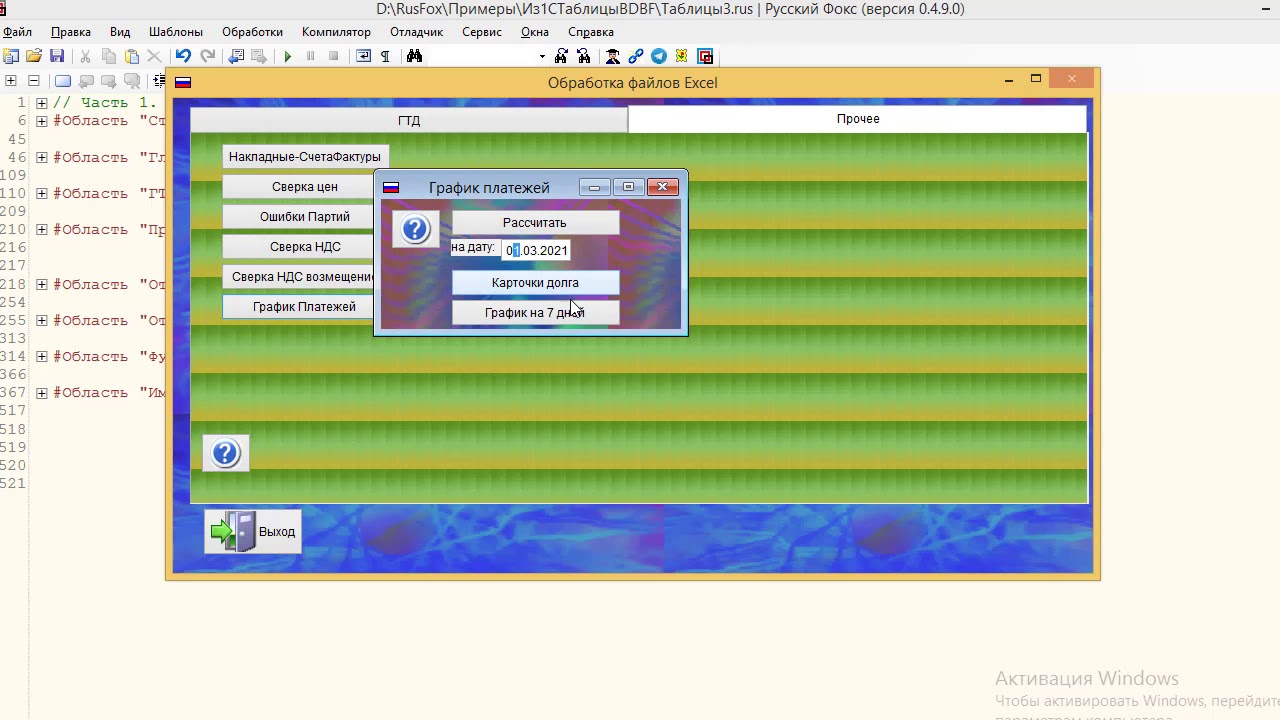Create a new file from the toolbar
The height and width of the screenshot is (720, 1280).
point(11,56)
